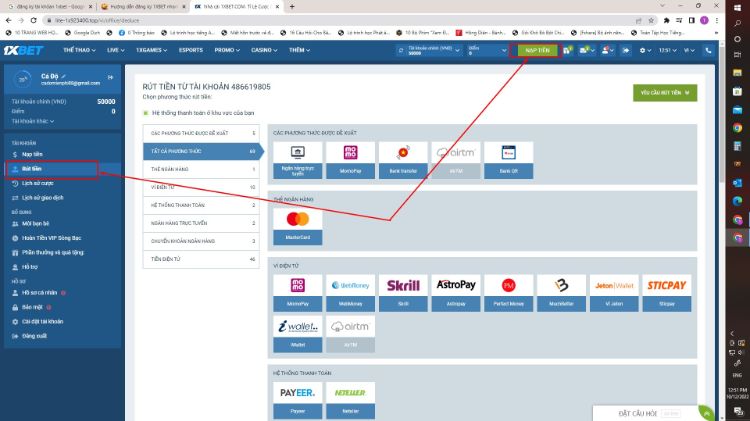The height and width of the screenshot is (421, 750).
Task: Select TIỀN ĐIỆN TỬ category
Action: (x=201, y=259)
